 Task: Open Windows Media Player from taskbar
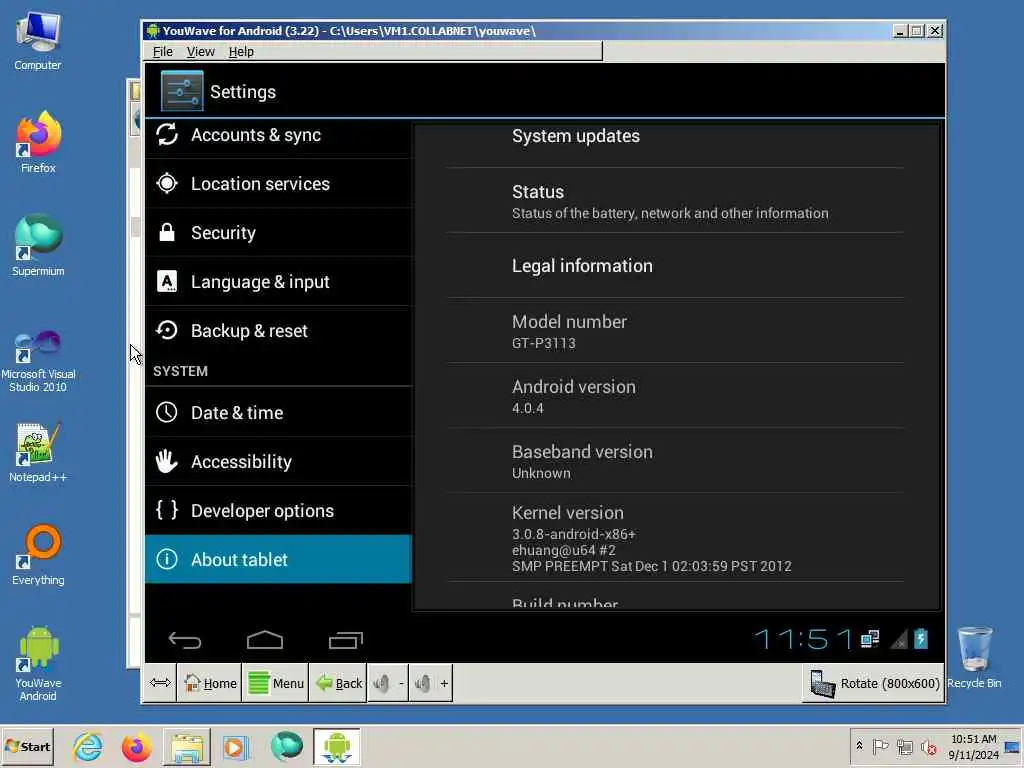point(236,746)
